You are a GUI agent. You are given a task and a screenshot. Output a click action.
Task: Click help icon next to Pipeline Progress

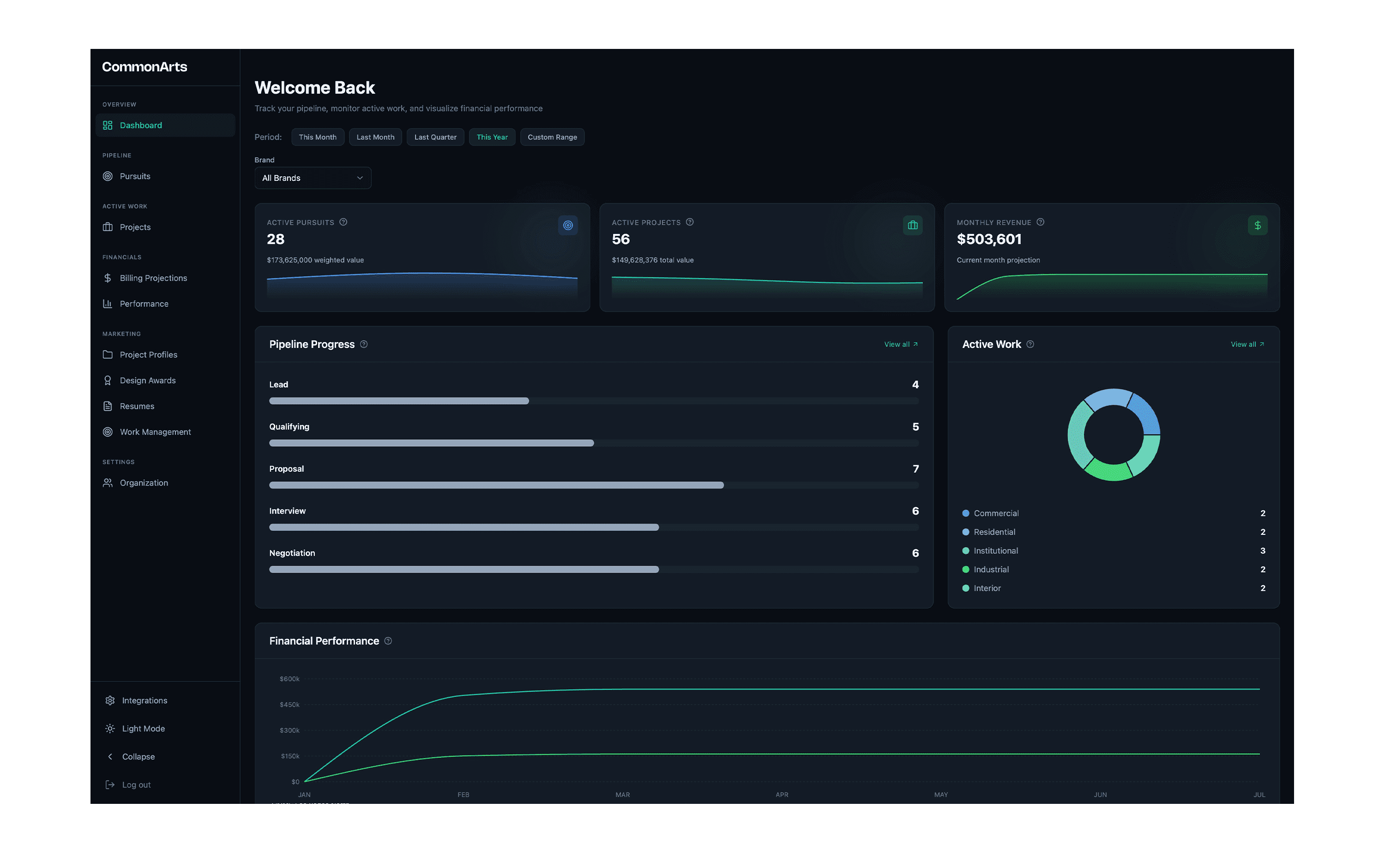[x=363, y=344]
